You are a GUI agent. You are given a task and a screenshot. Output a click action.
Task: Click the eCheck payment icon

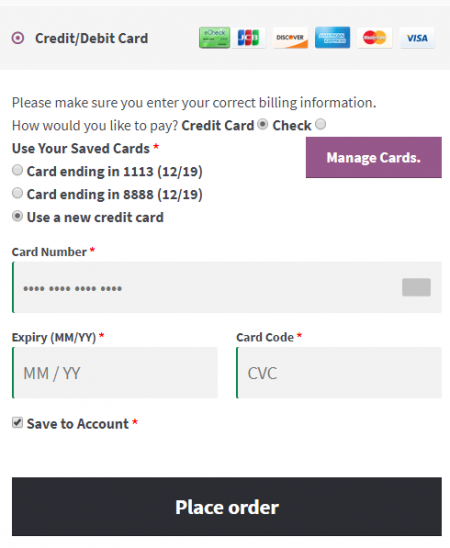215,37
